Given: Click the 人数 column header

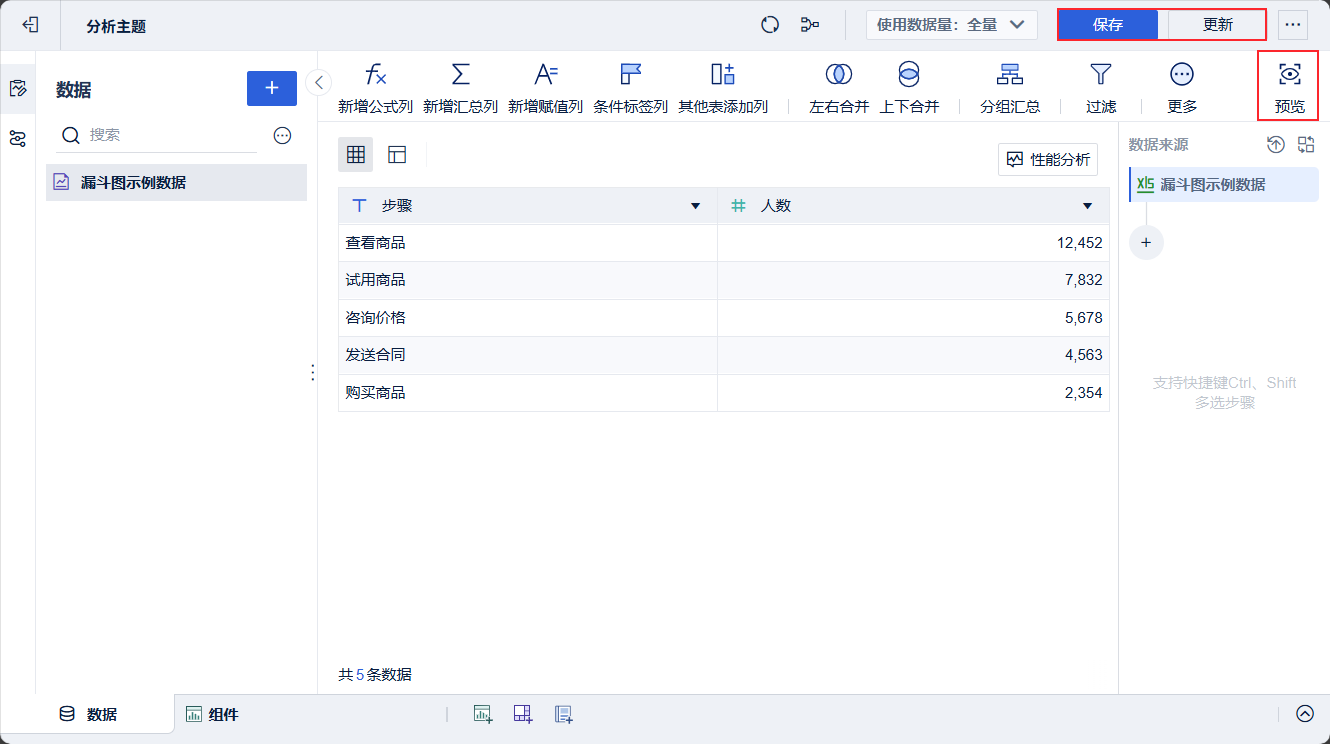Looking at the screenshot, I should tap(913, 206).
